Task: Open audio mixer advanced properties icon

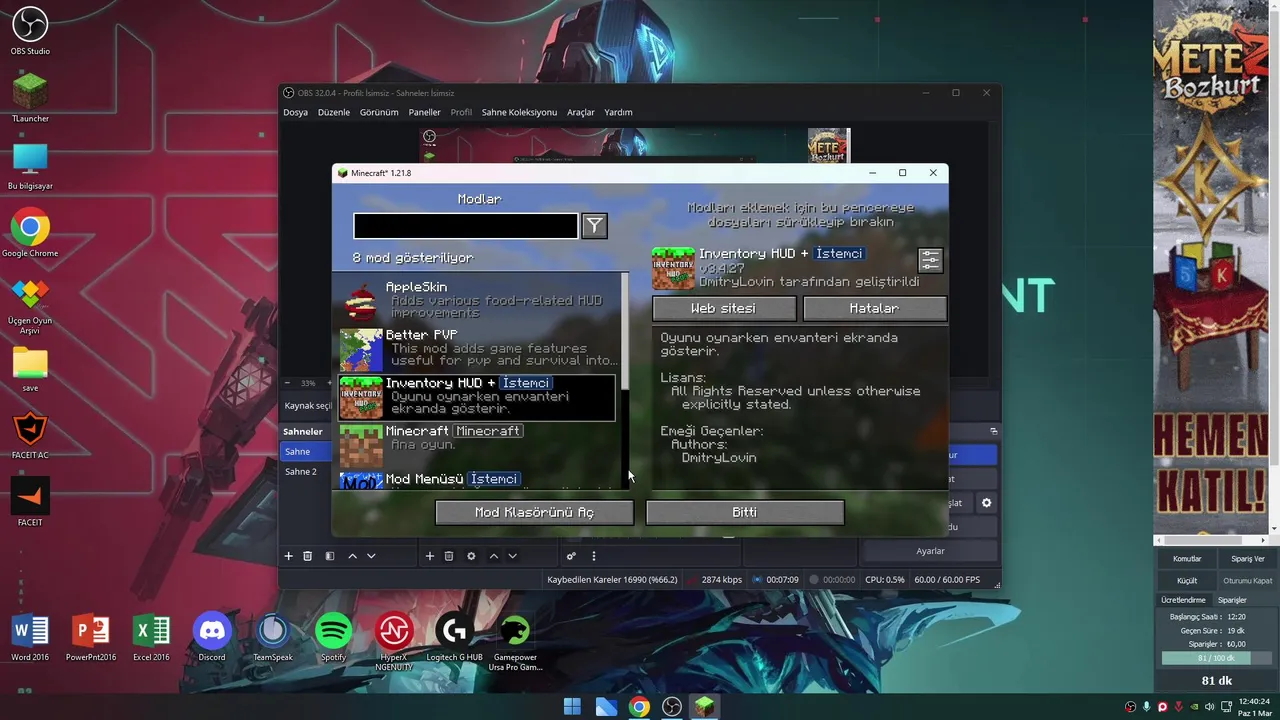Action: click(x=572, y=556)
